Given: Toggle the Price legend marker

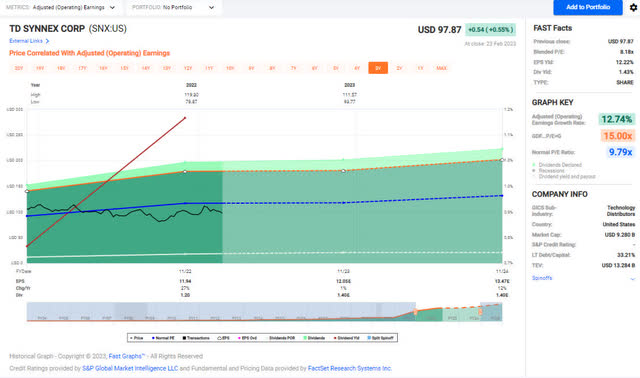Looking at the screenshot, I should (x=131, y=338).
